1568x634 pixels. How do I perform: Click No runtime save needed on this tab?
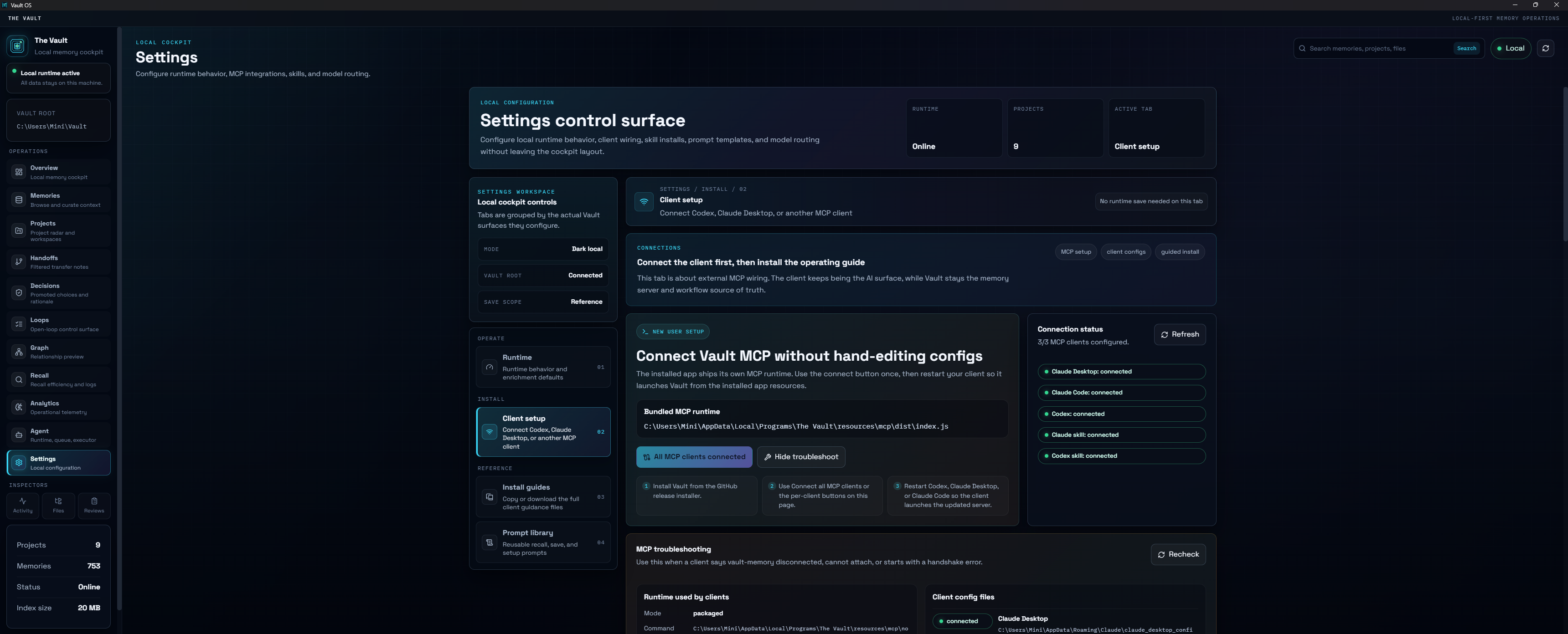(1151, 201)
